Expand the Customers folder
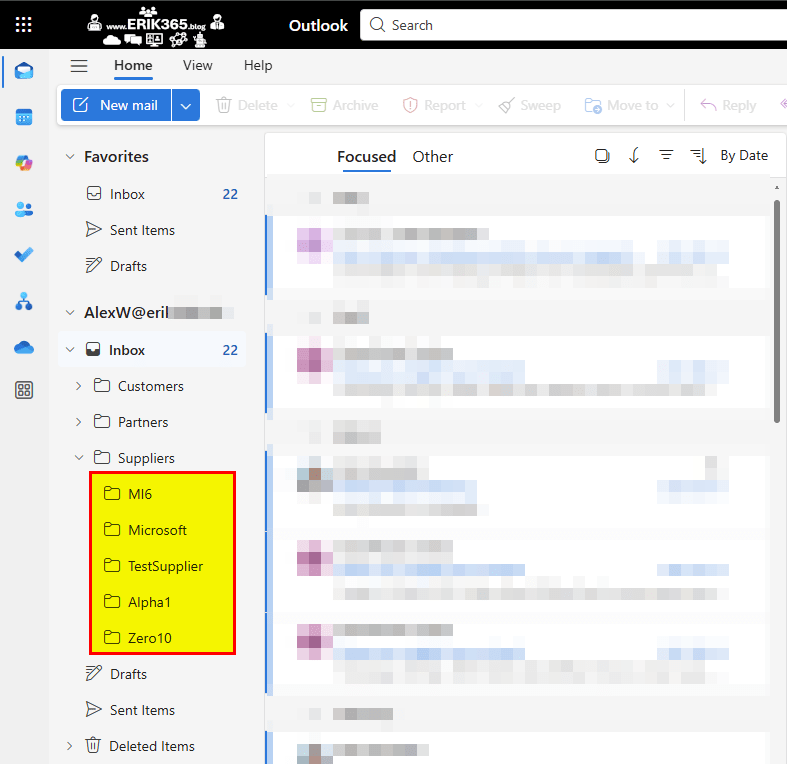This screenshot has height=764, width=787. click(x=79, y=386)
